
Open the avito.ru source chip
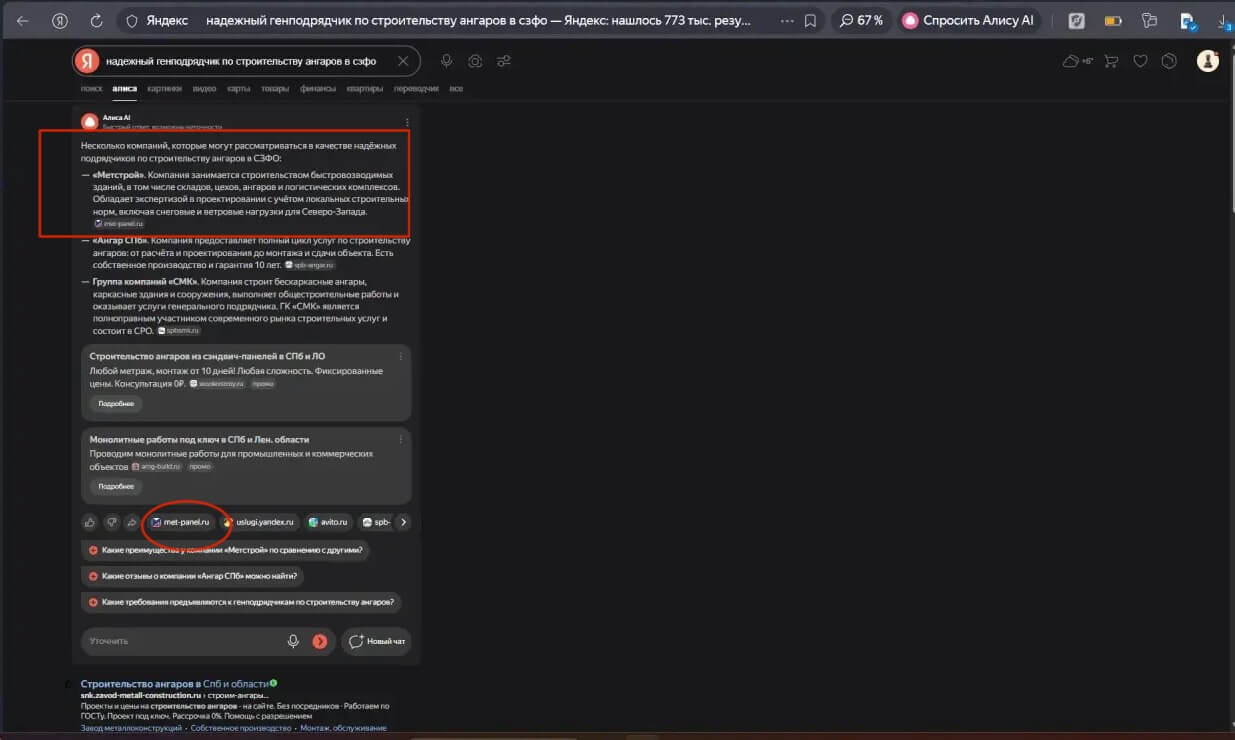tap(329, 522)
